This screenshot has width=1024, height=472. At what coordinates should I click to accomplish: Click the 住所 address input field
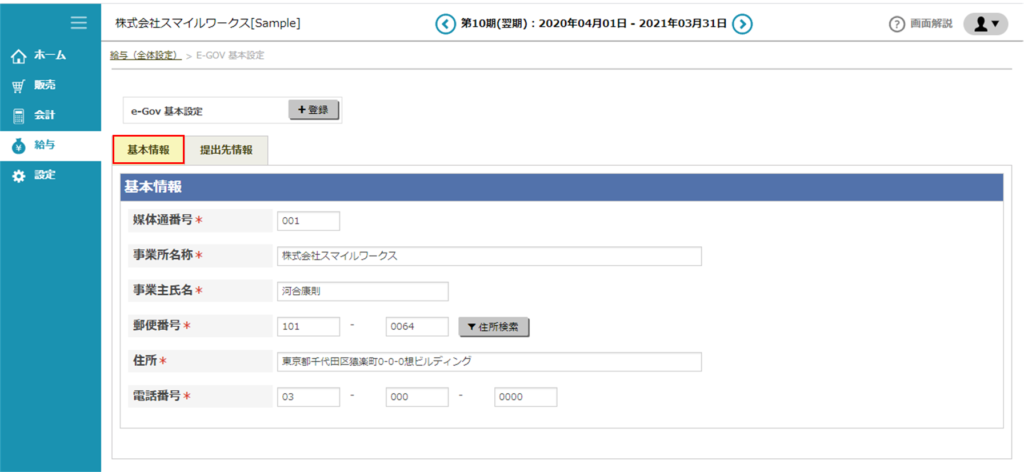coord(489,362)
